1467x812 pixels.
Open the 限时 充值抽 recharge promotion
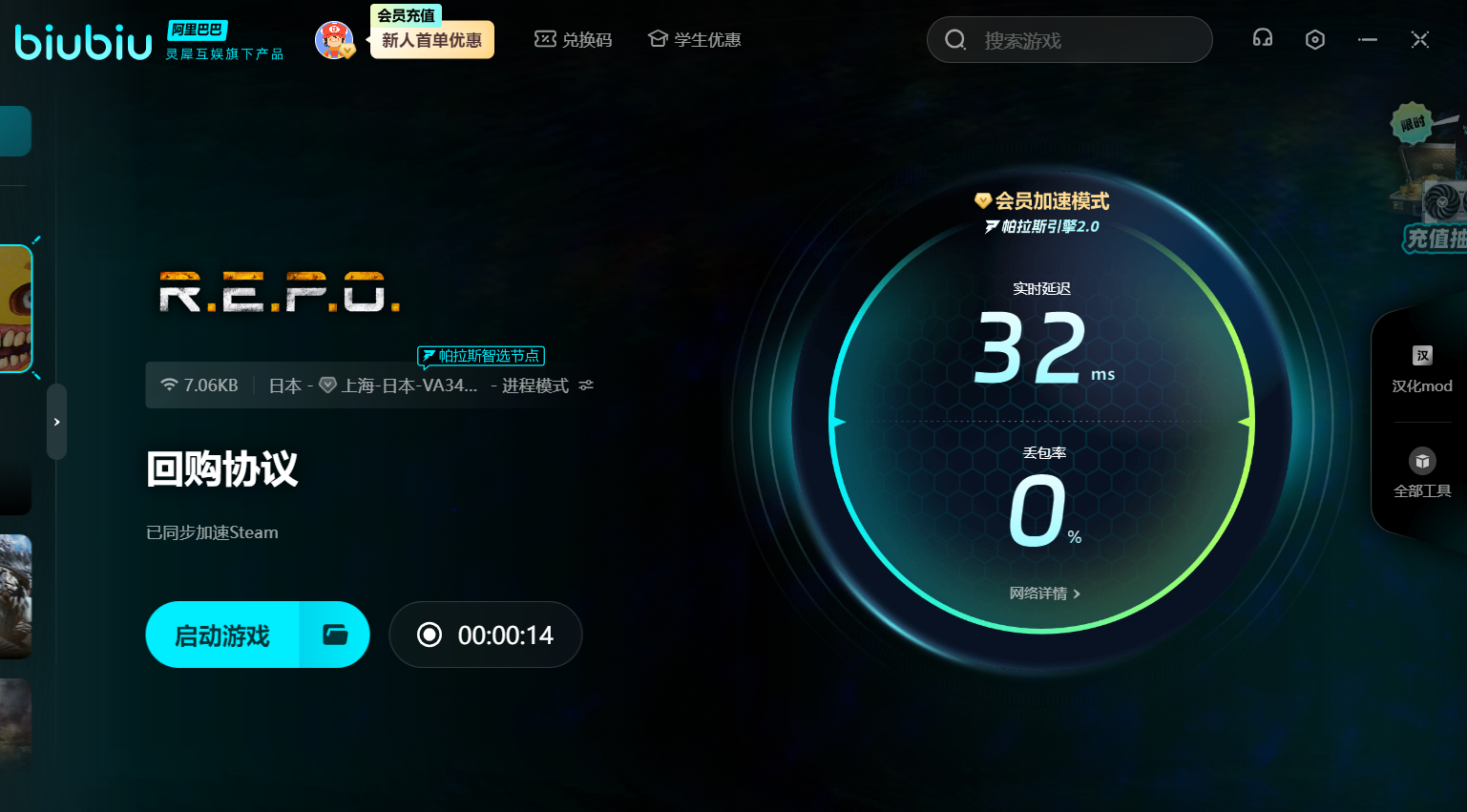pyautogui.click(x=1428, y=178)
